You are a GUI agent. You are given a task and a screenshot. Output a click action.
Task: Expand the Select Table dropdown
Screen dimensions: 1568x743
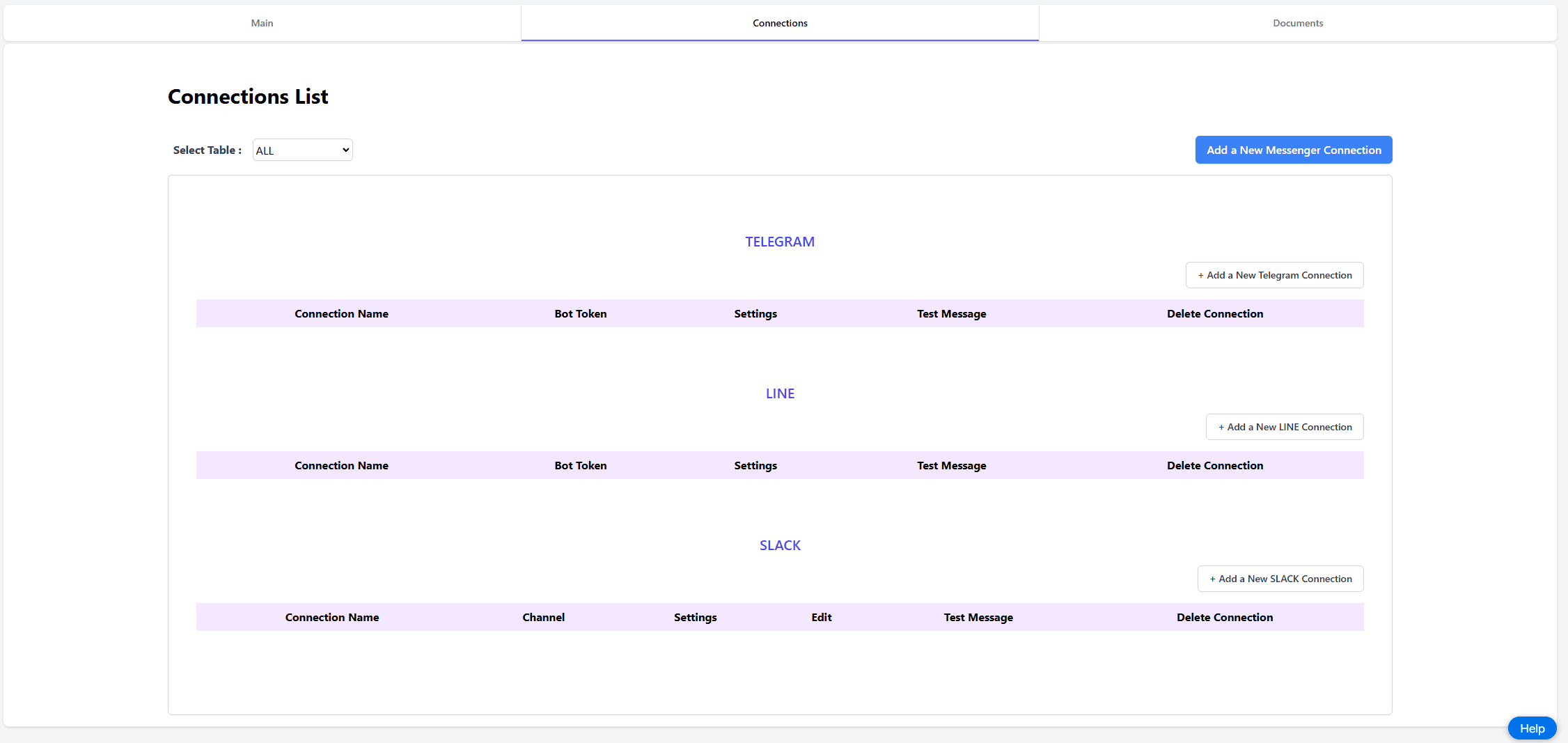(302, 150)
